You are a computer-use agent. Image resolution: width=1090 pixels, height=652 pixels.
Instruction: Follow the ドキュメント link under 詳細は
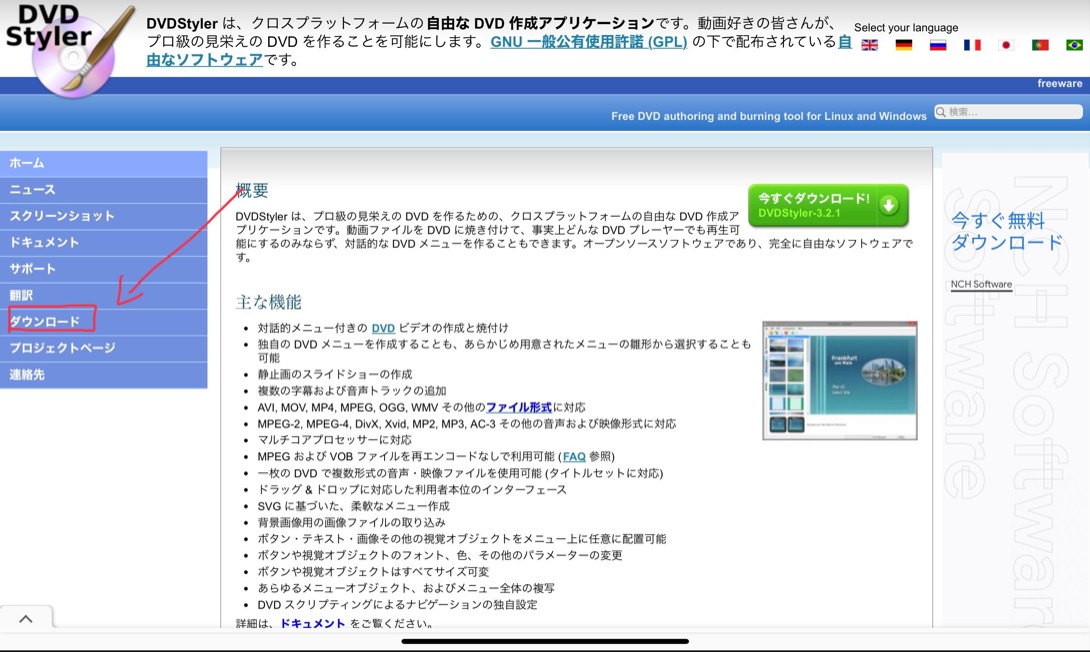[312, 624]
